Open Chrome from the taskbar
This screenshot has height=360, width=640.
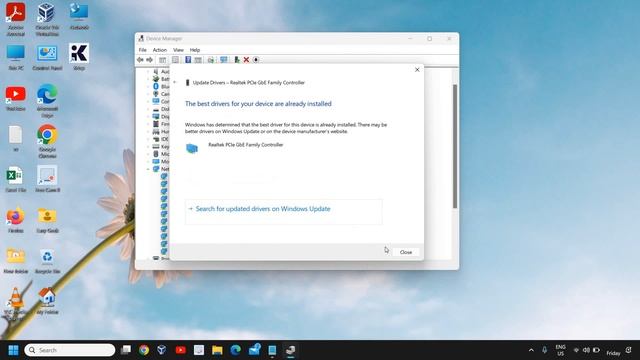tap(144, 350)
